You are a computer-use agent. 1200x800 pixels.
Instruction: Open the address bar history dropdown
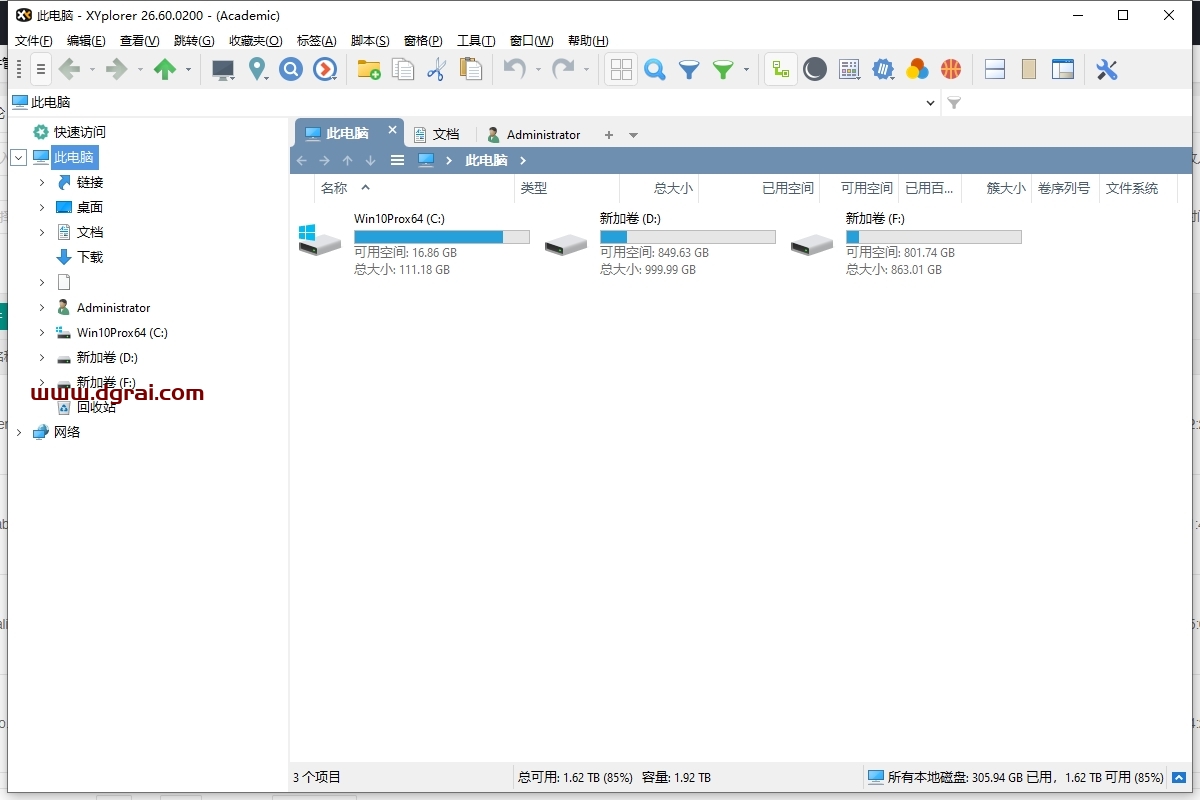point(931,102)
